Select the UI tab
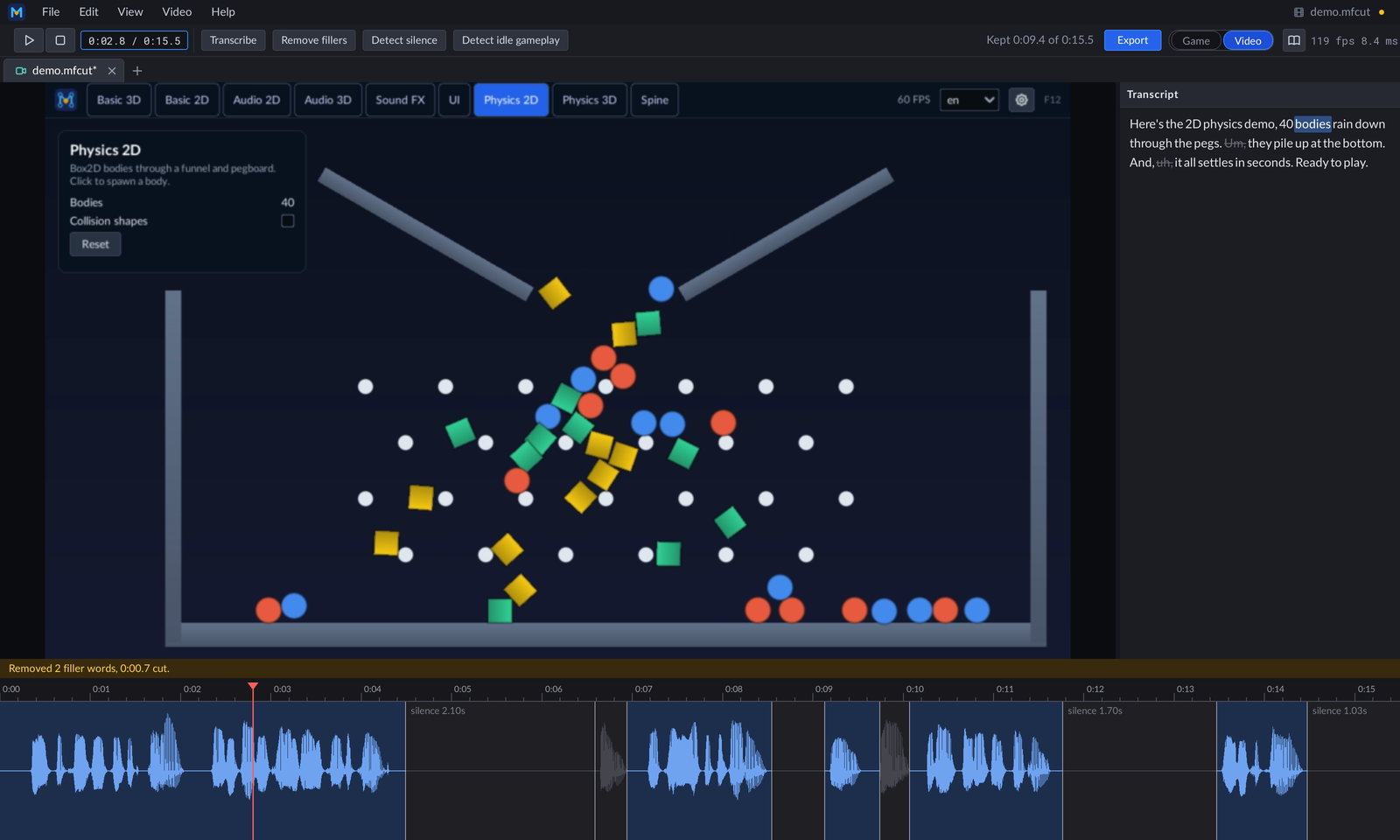 point(454,100)
